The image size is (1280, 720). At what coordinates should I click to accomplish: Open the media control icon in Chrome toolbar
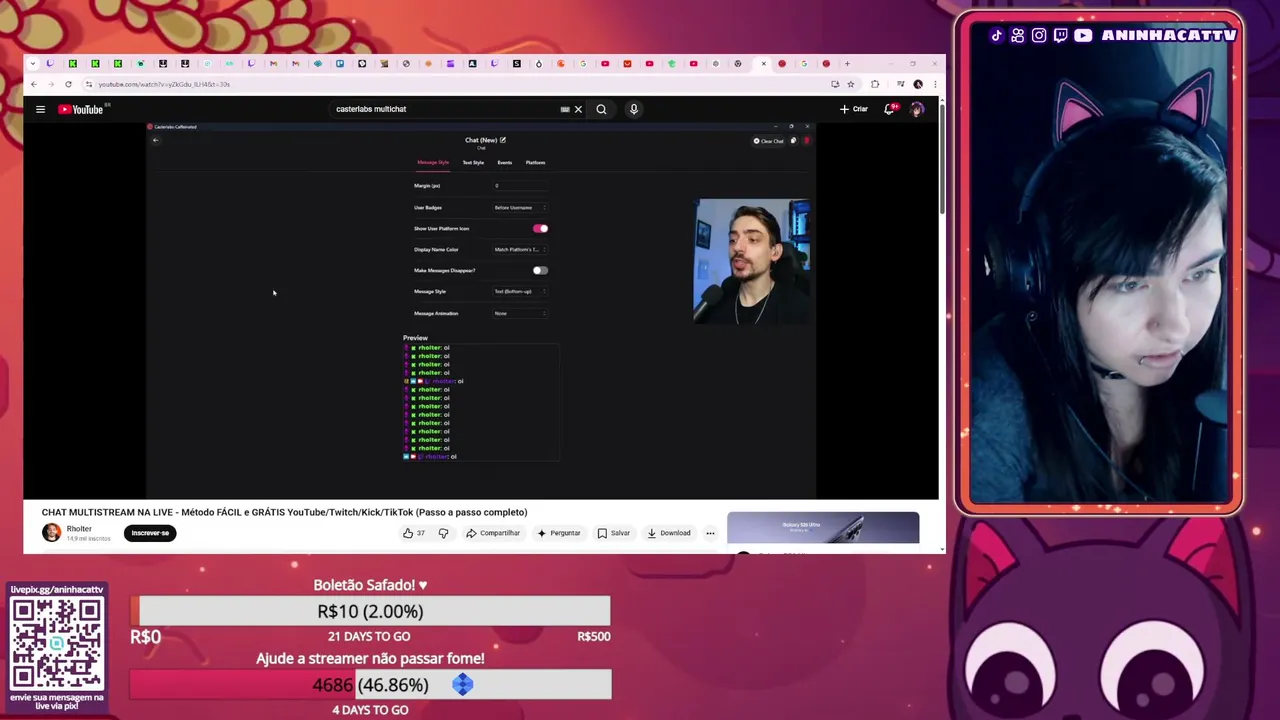point(900,84)
